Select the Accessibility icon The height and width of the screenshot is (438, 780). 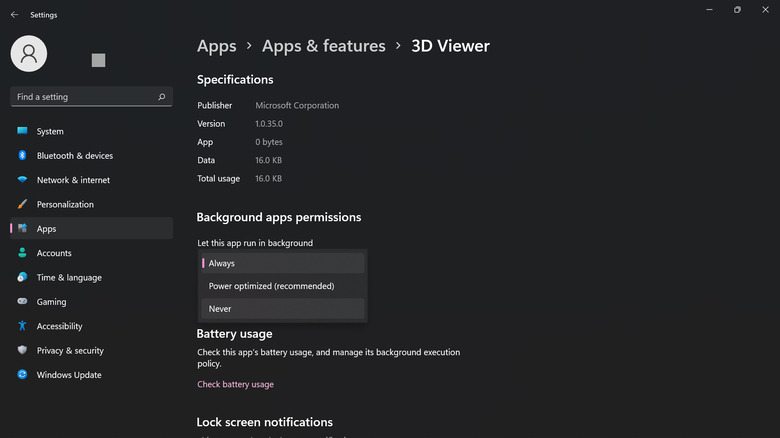[22, 326]
